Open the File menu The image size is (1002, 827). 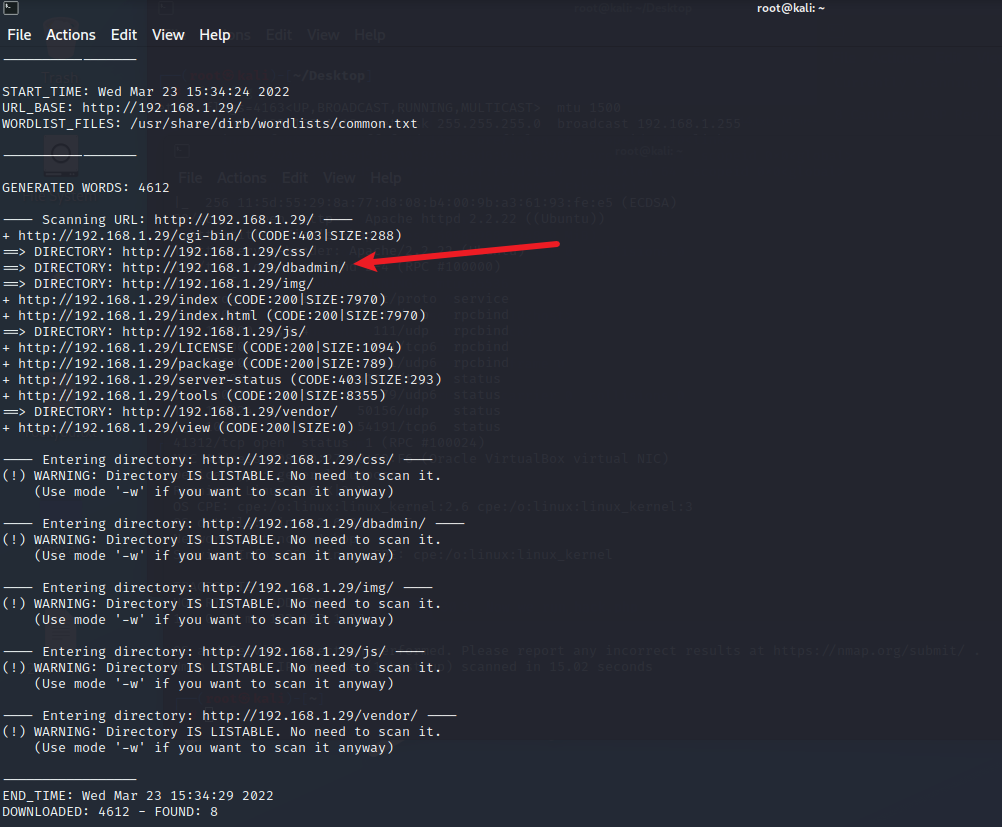(20, 35)
